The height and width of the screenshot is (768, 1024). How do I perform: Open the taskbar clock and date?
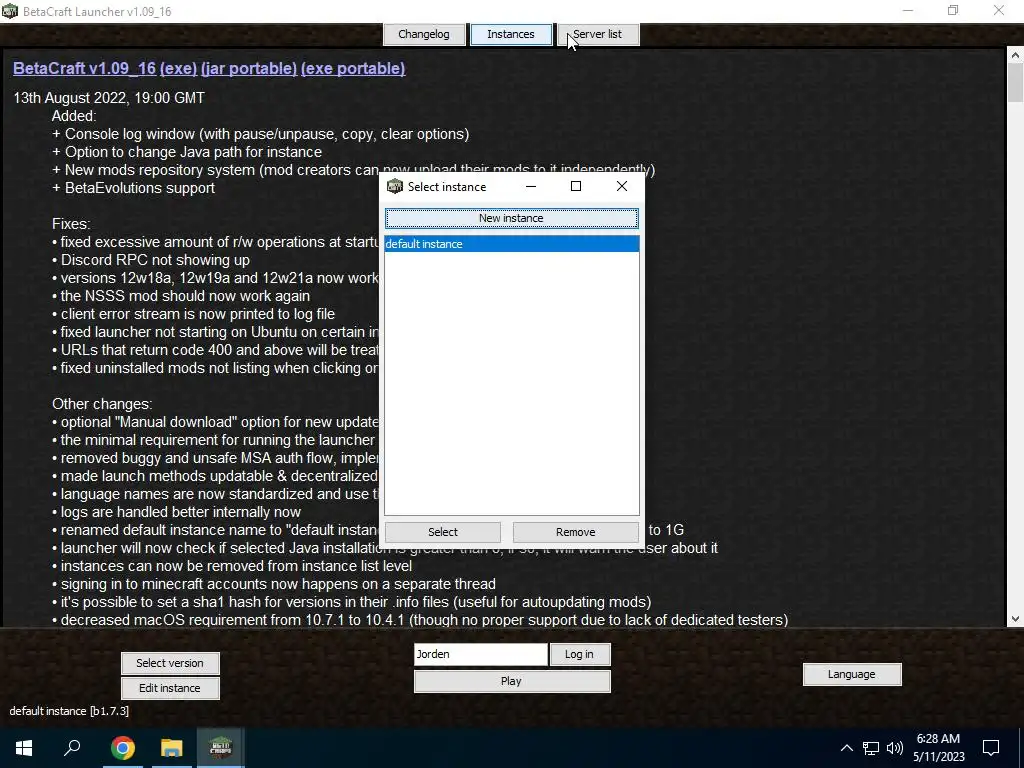(x=938, y=748)
